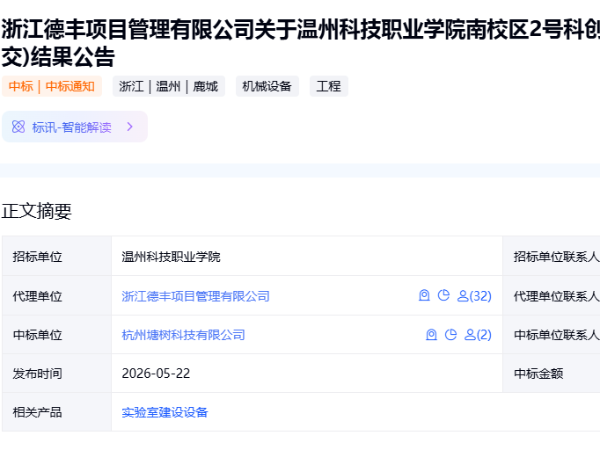Click the announcement title 浙江德丰项目管理有限公司关于温州科技职业学院
The width and height of the screenshot is (600, 450).
[300, 43]
